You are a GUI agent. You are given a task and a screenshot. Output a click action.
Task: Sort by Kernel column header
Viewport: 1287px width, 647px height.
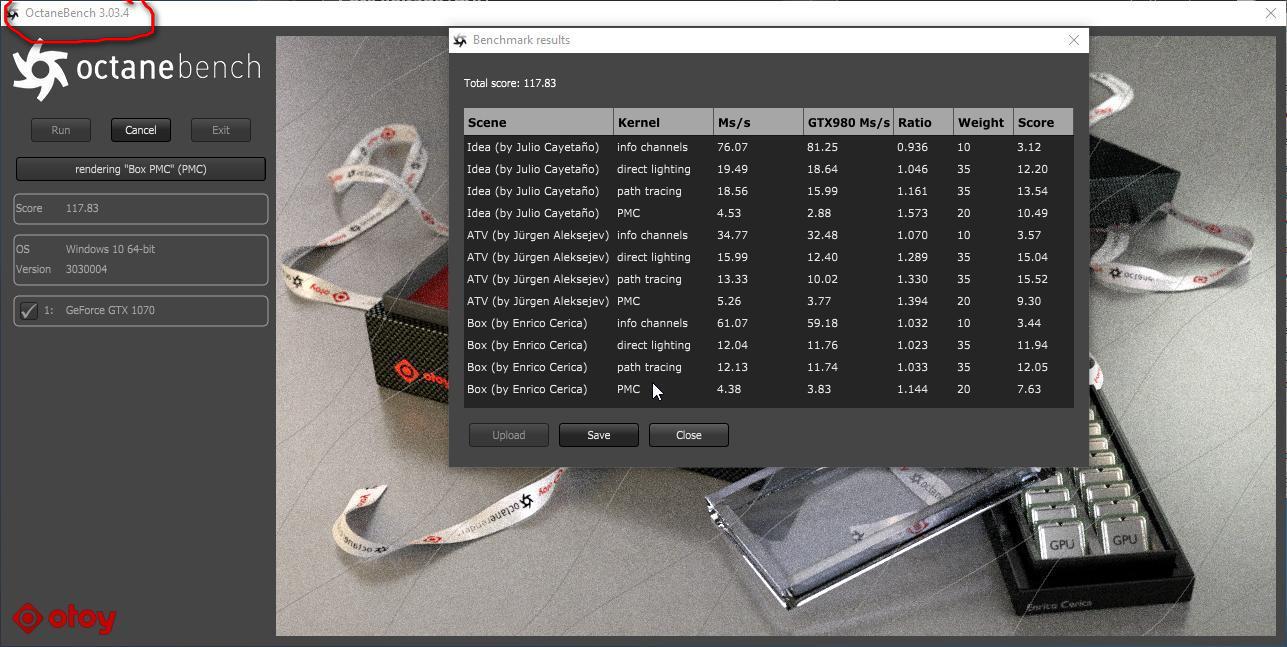[664, 122]
